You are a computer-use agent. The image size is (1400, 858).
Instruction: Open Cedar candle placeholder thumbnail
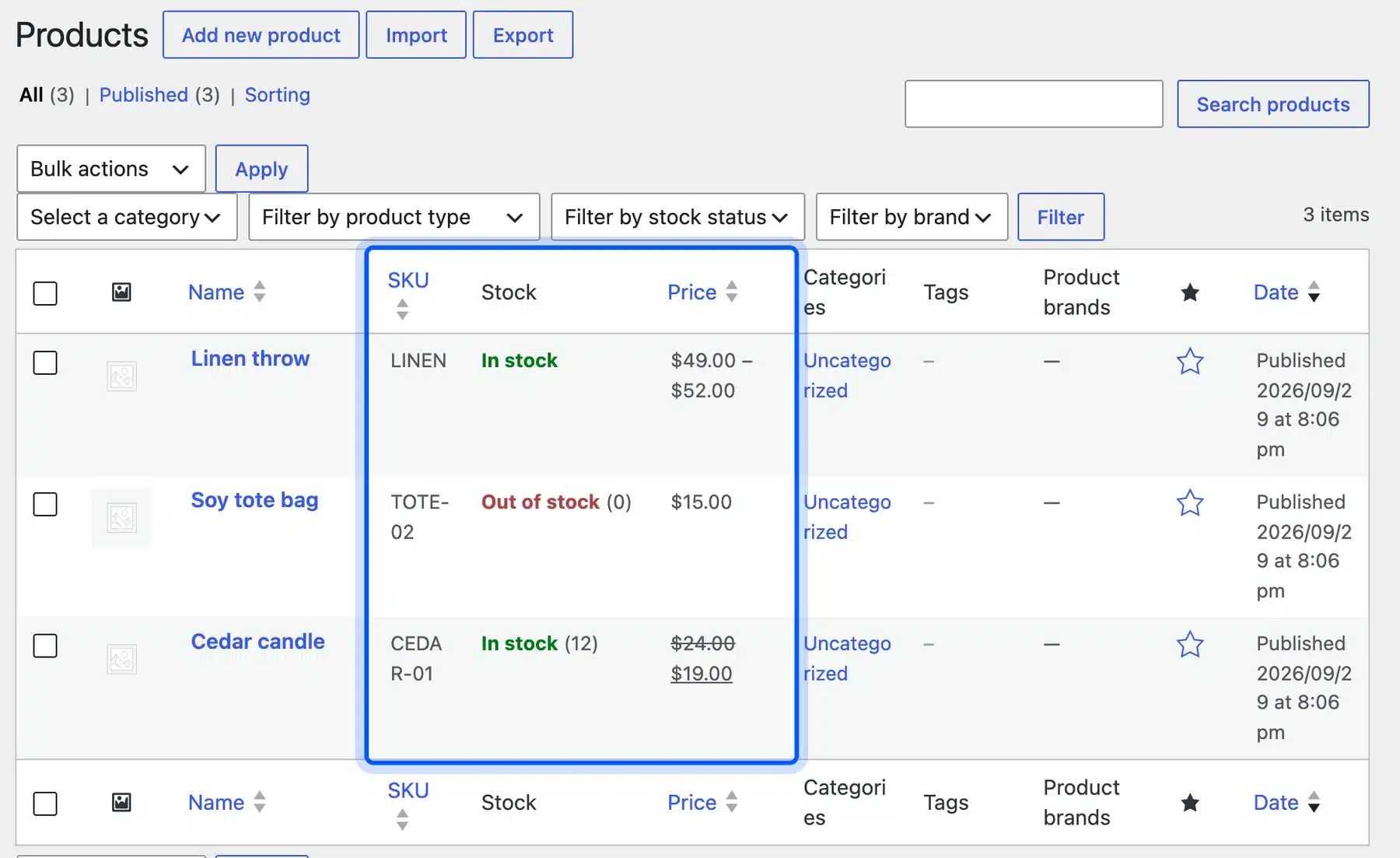tap(121, 660)
